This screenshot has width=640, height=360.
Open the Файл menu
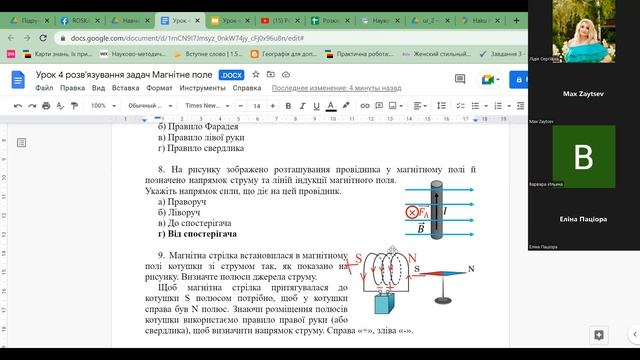pos(44,88)
